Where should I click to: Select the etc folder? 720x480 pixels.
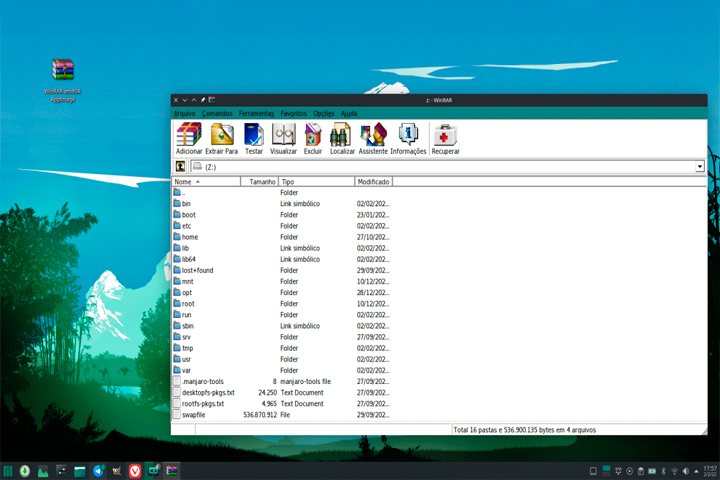(281, 226)
